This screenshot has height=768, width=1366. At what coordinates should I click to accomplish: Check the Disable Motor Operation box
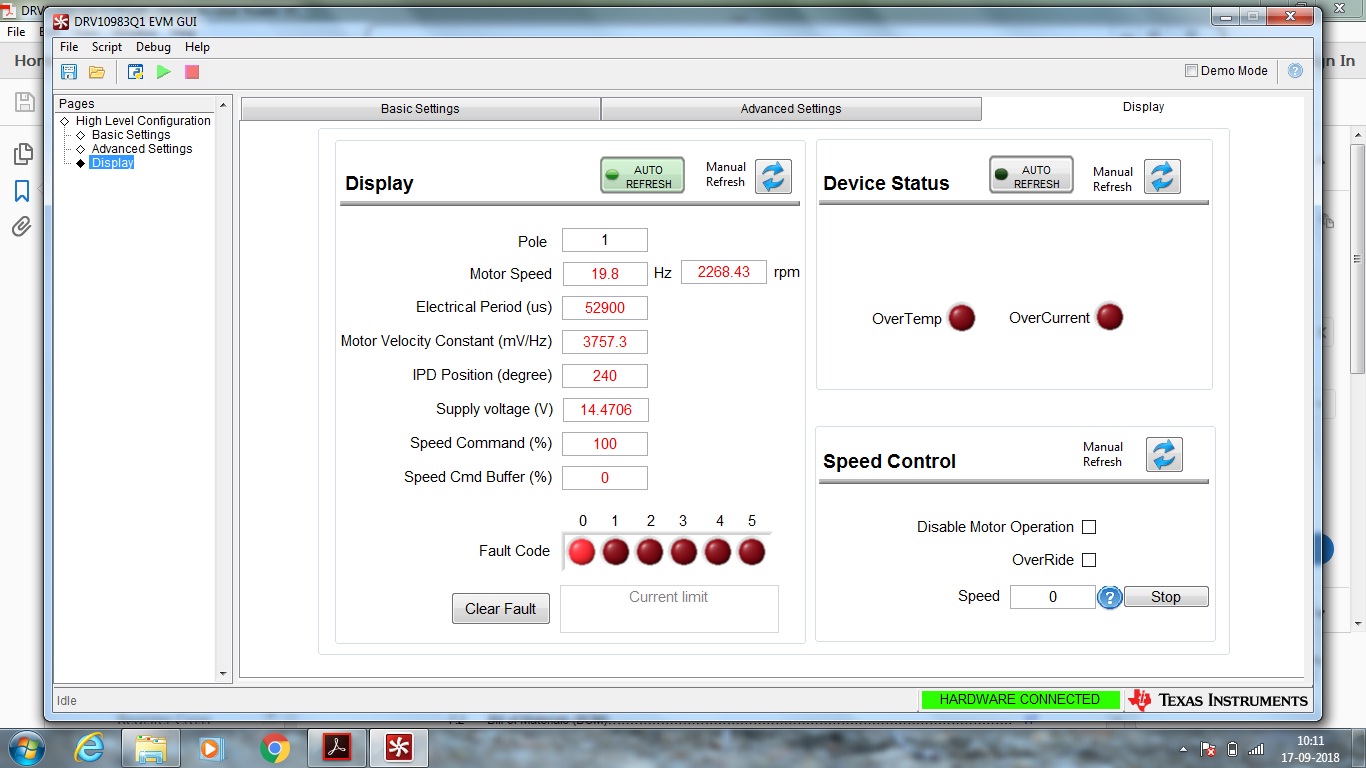[1089, 527]
